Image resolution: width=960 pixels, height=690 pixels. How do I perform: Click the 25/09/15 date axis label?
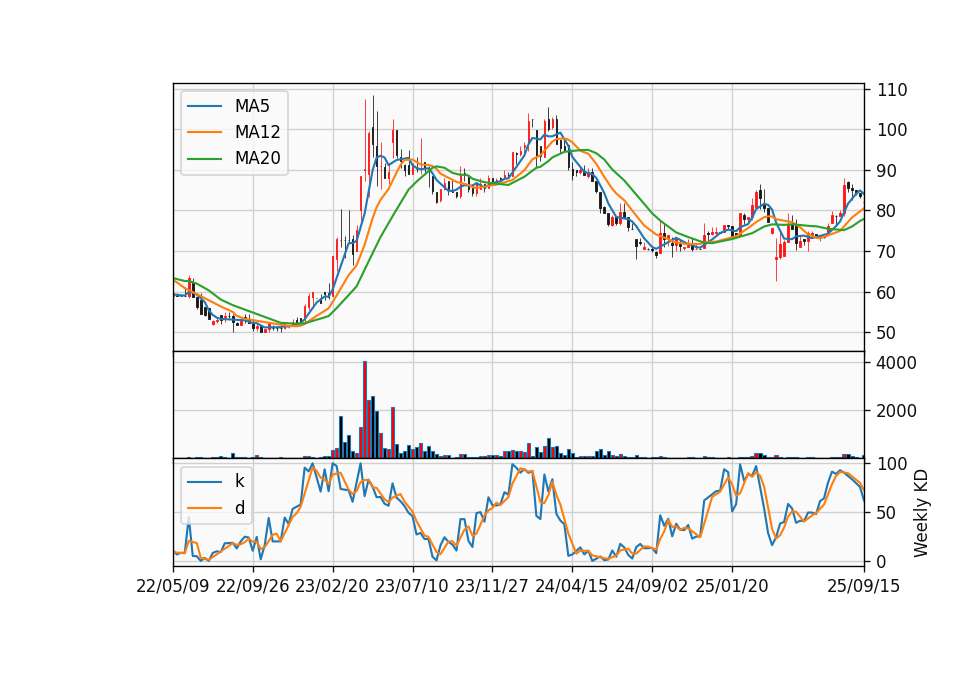(x=864, y=587)
